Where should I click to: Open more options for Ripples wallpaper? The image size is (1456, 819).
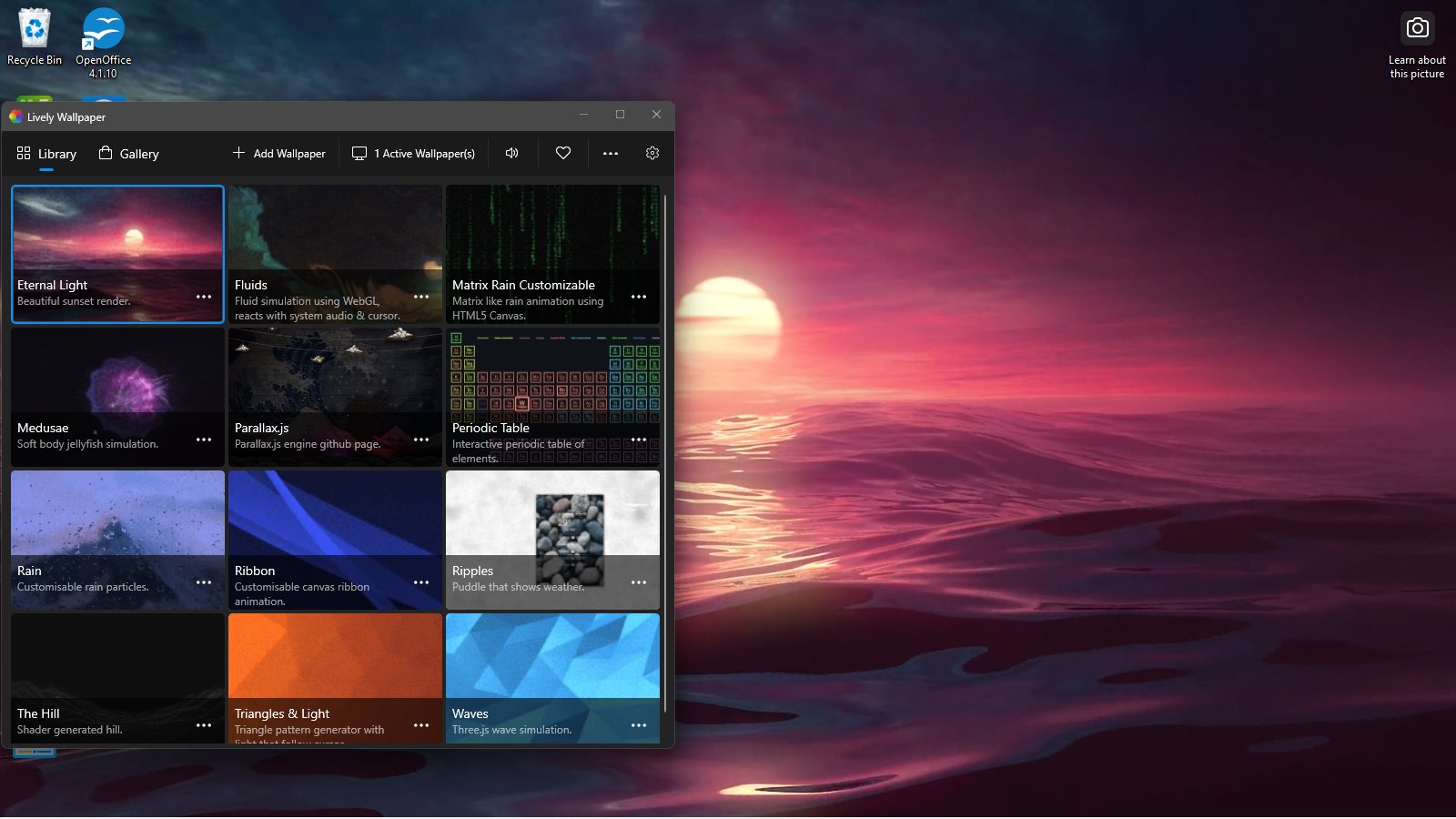pyautogui.click(x=639, y=582)
